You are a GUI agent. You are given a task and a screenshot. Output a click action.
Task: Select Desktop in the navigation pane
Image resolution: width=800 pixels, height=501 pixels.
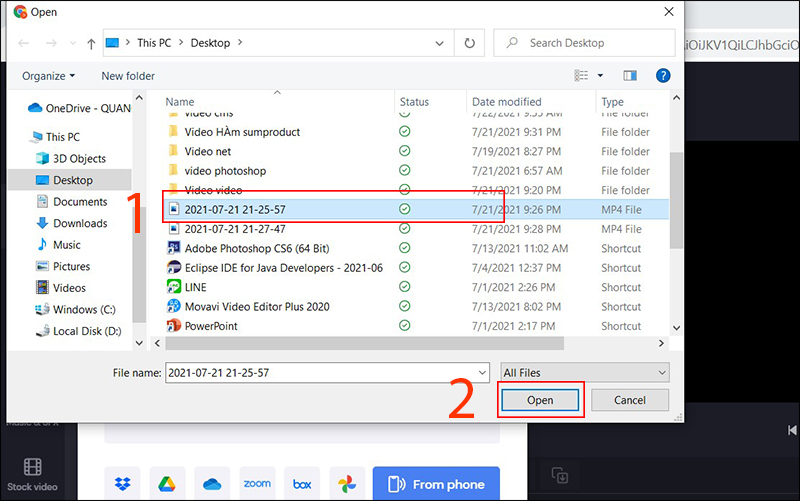(70, 180)
